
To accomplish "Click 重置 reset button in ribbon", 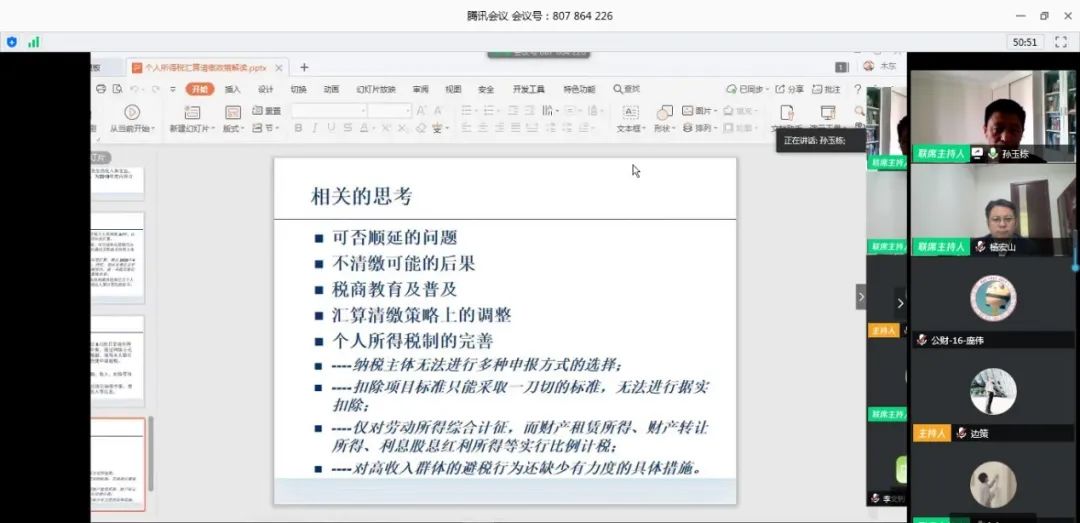I will click(x=267, y=110).
